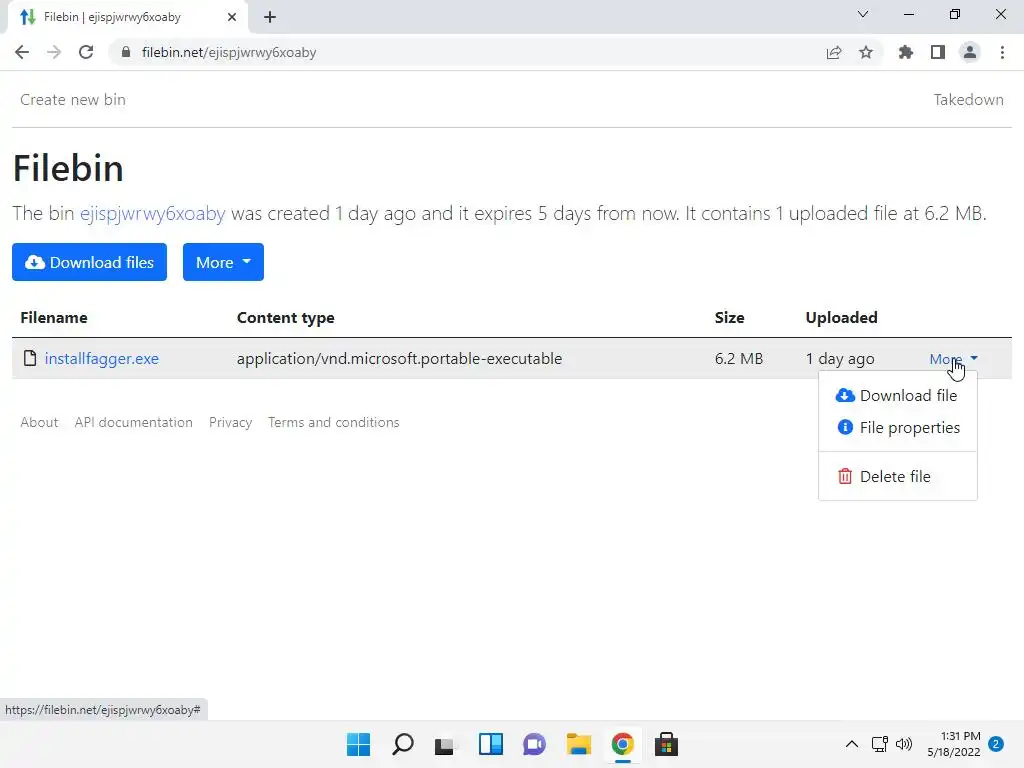Open the Chrome three-dot menu
Image resolution: width=1024 pixels, height=768 pixels.
[1002, 52]
